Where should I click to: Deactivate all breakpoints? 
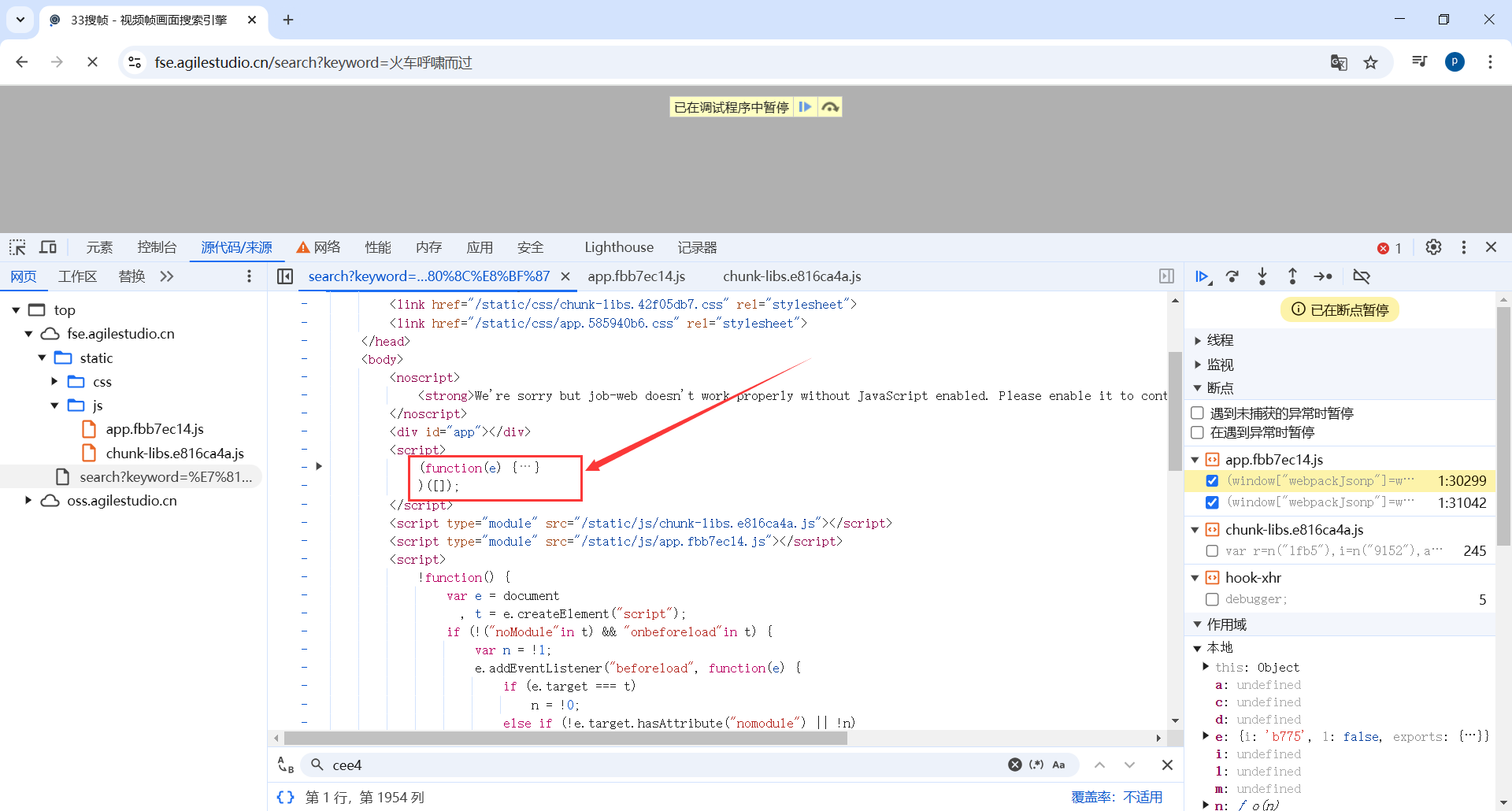[1362, 276]
